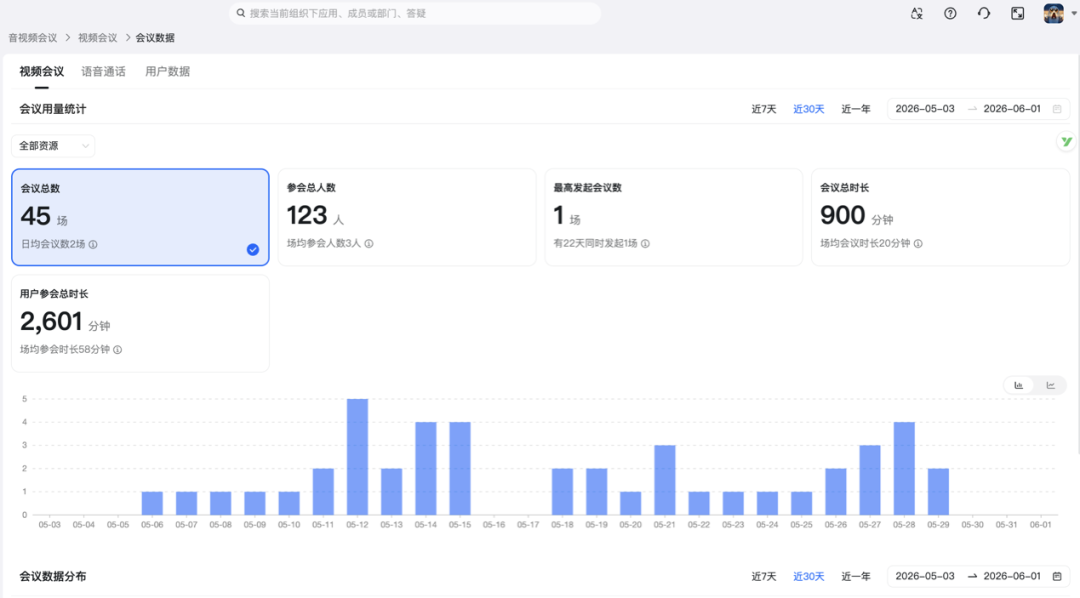Focus the organization search input field
Image resolution: width=1080 pixels, height=598 pixels.
(x=415, y=13)
